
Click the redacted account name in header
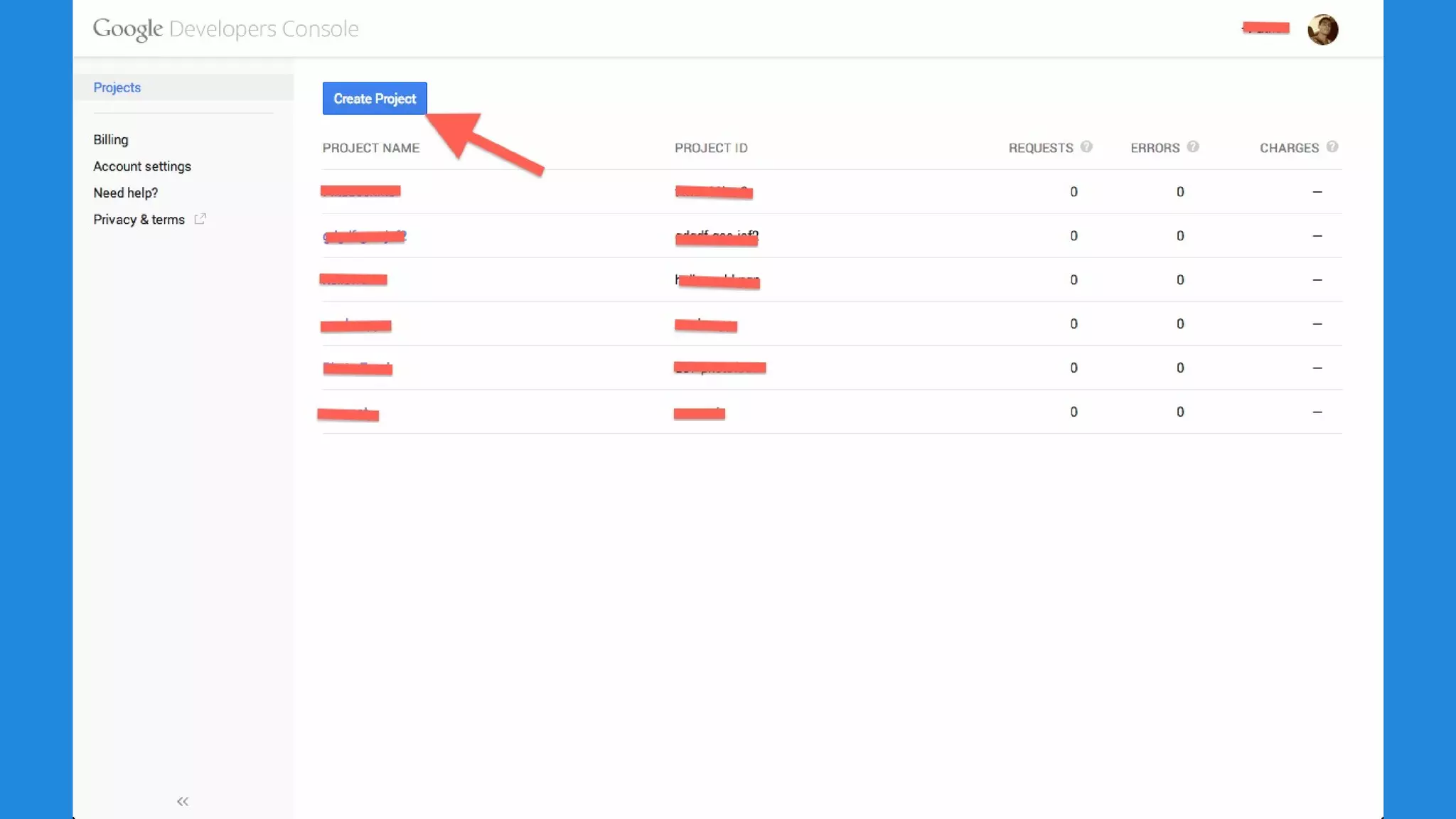point(1266,28)
